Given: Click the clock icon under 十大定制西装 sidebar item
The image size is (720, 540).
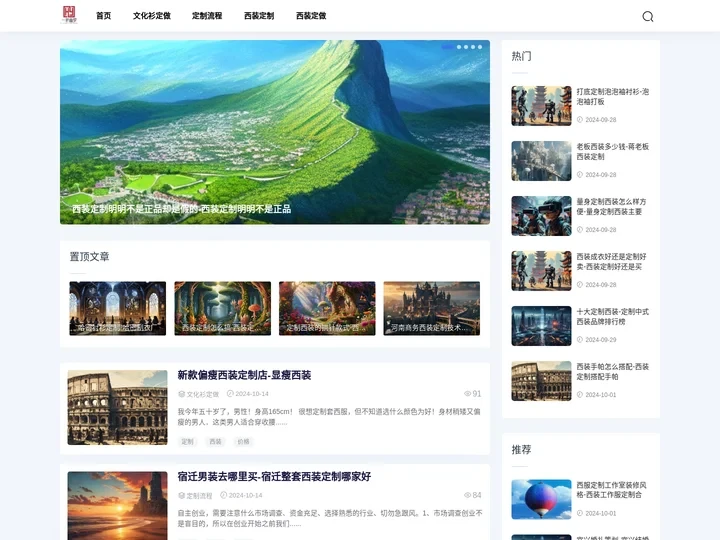Looking at the screenshot, I should point(580,340).
